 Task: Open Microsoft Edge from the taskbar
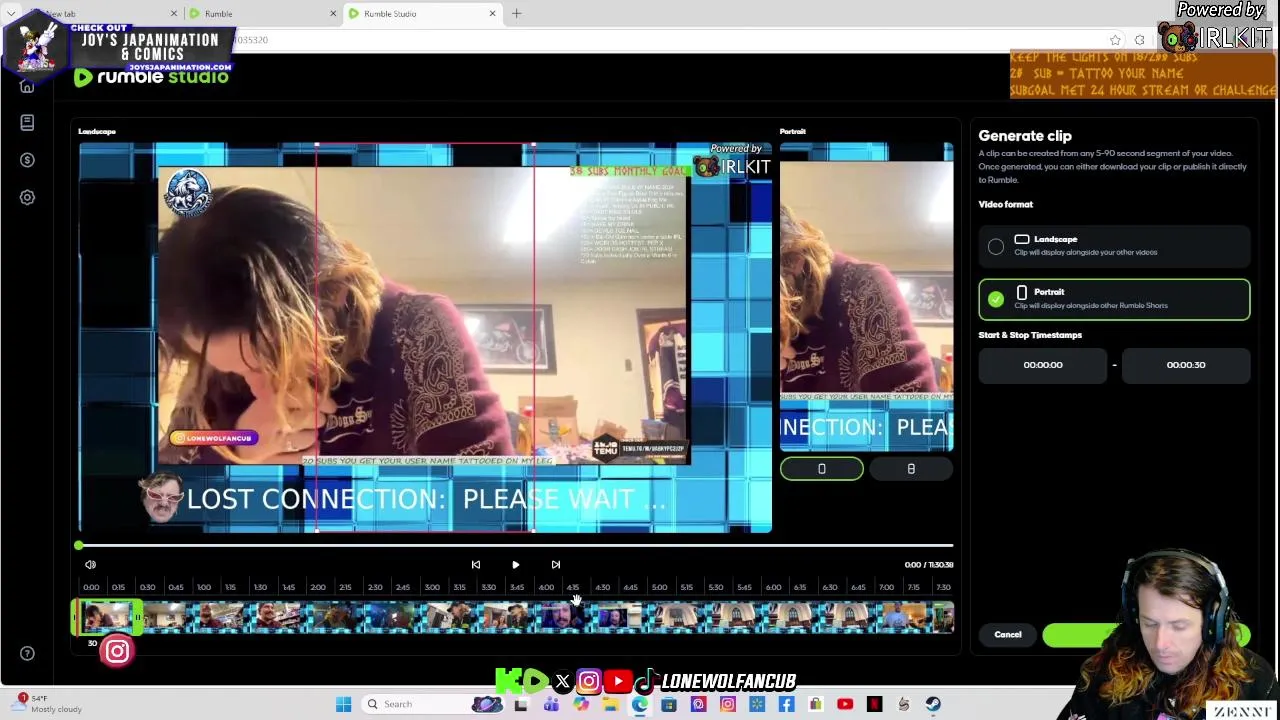[x=639, y=704]
